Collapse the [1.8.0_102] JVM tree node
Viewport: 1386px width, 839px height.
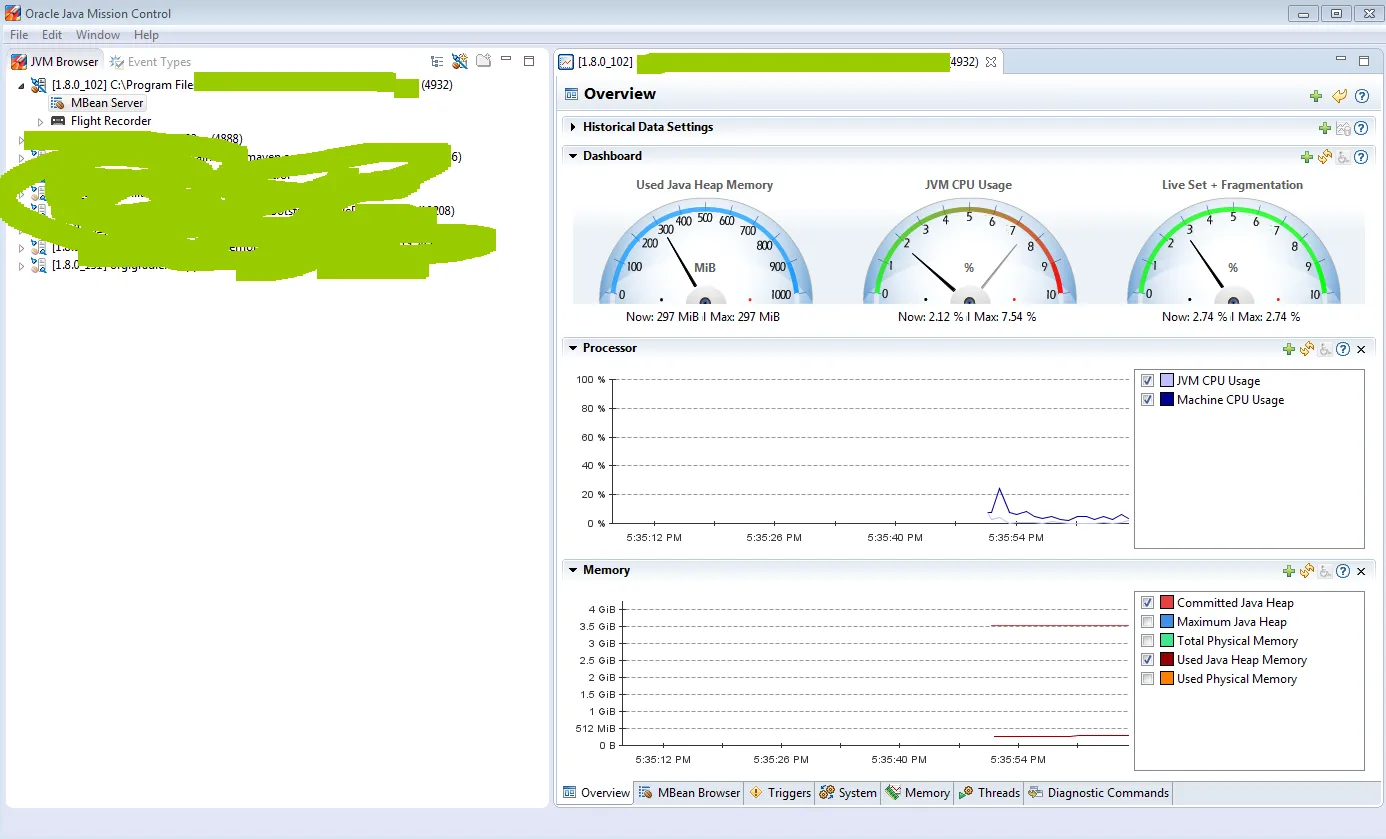(21, 86)
